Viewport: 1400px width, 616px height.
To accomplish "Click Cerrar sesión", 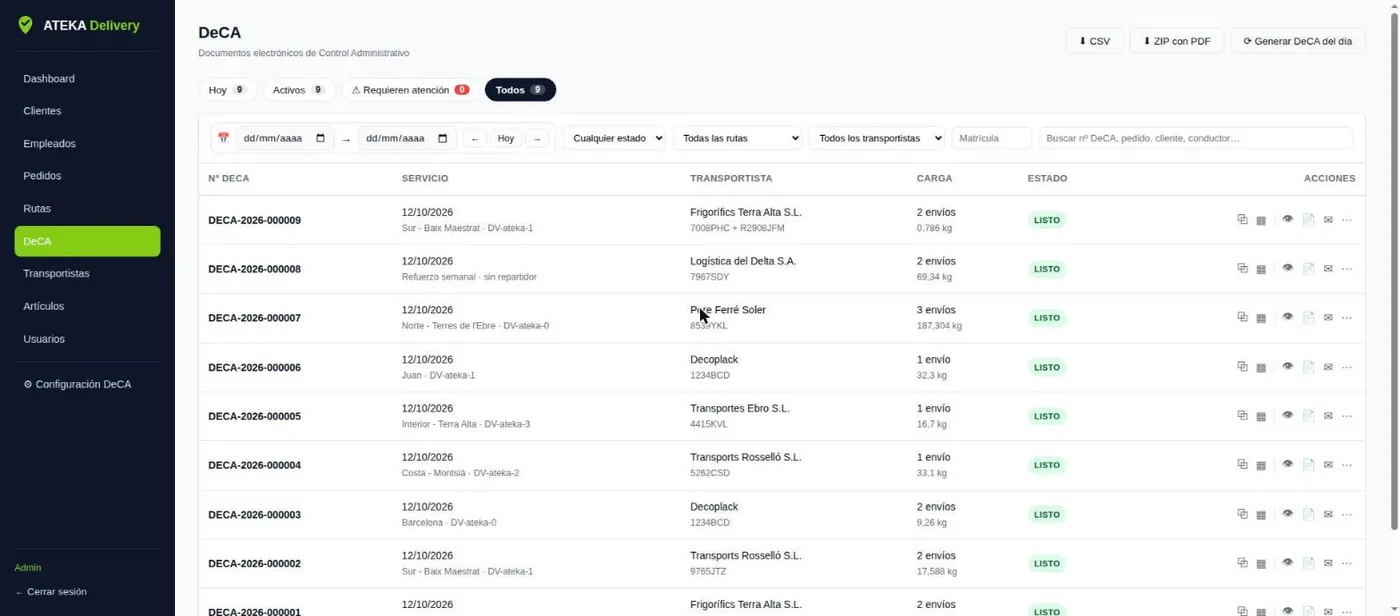I will 50,592.
